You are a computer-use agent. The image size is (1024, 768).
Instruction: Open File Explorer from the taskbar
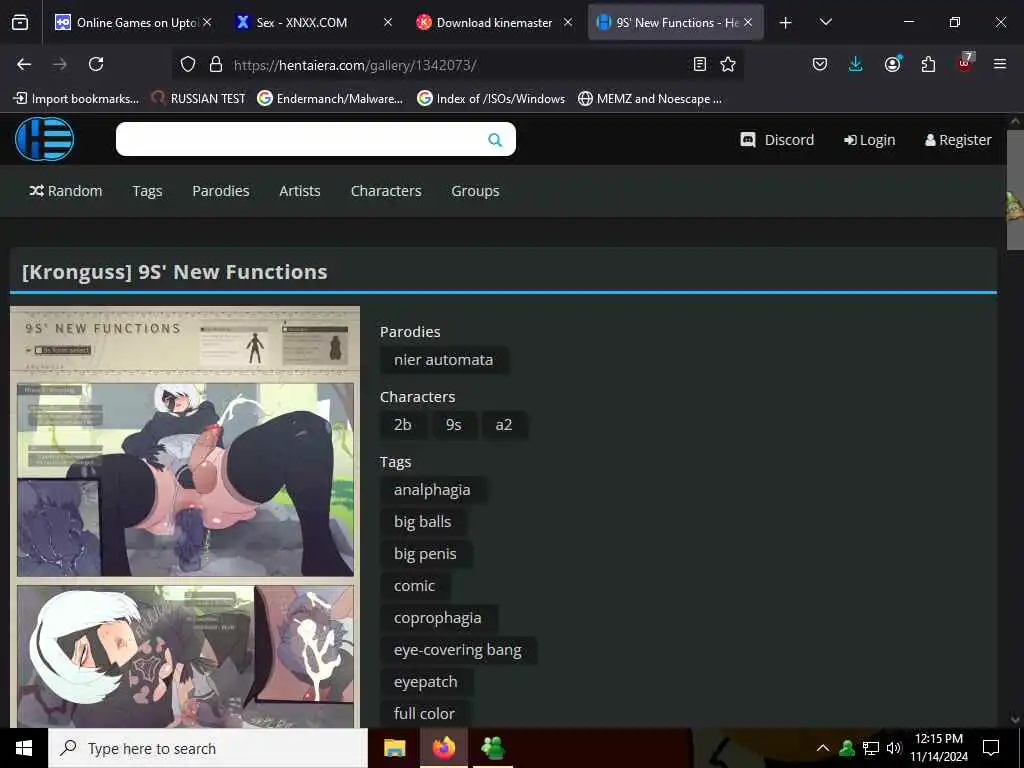394,748
